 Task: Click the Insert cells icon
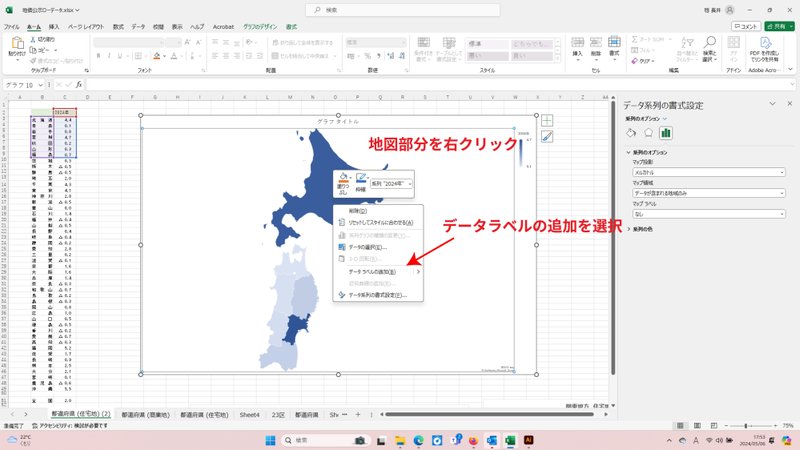pyautogui.click(x=577, y=42)
